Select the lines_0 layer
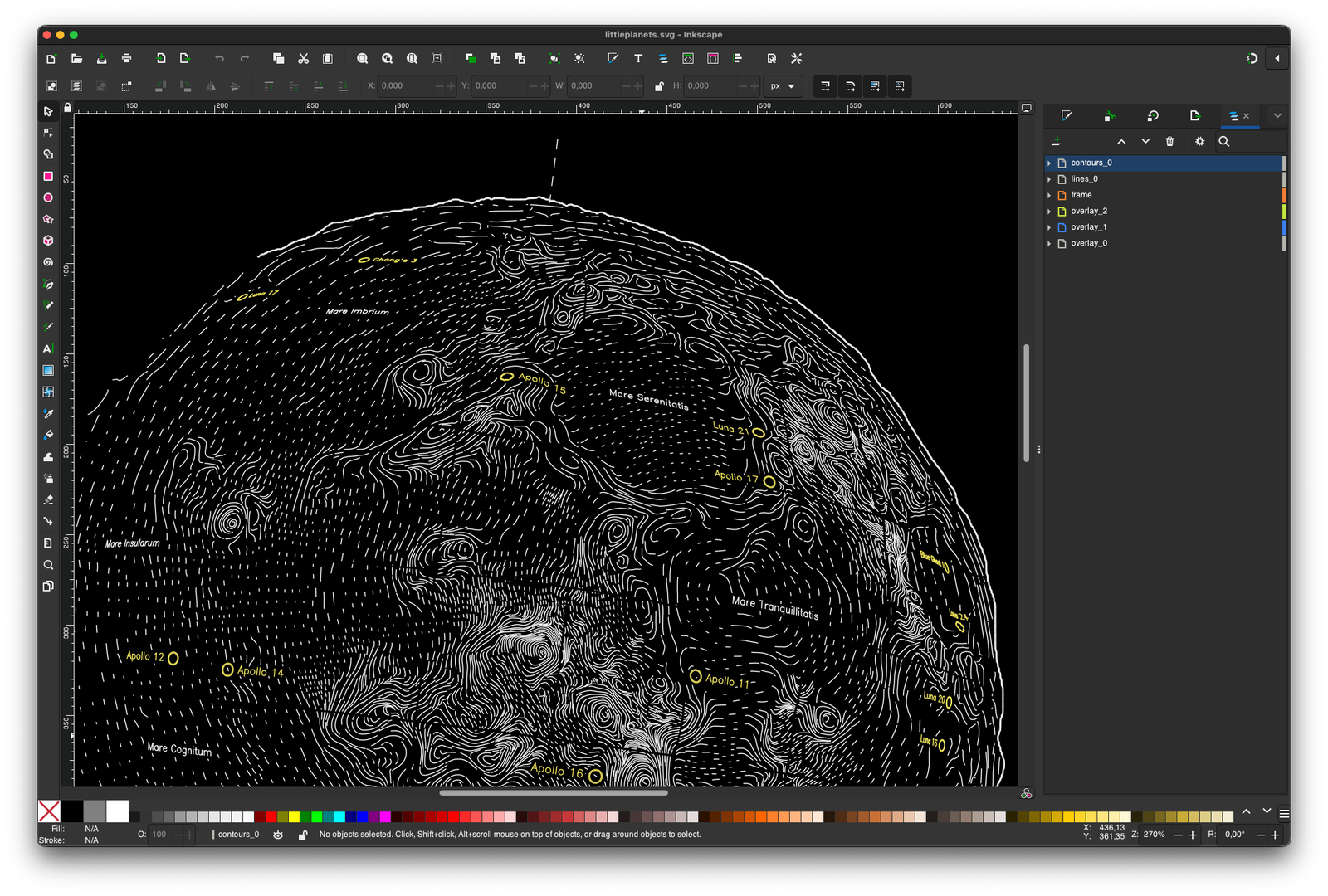 1085,178
